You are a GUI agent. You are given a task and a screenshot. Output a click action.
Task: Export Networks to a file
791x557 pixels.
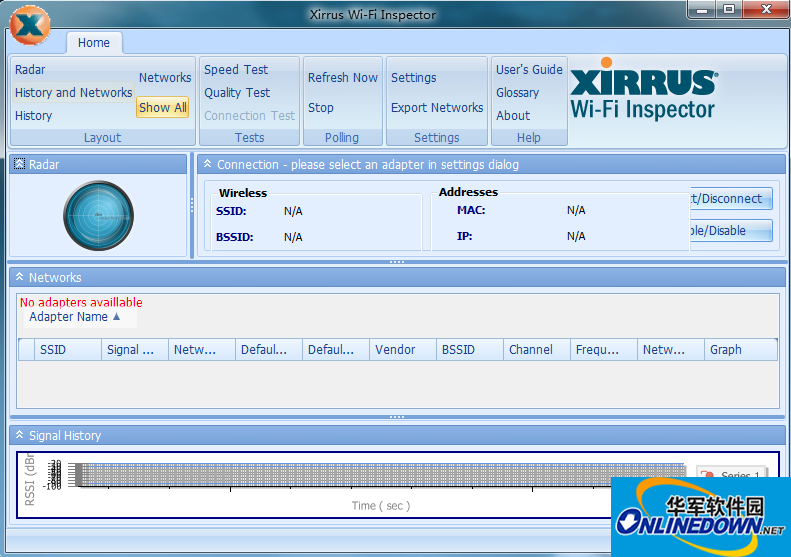click(x=437, y=107)
